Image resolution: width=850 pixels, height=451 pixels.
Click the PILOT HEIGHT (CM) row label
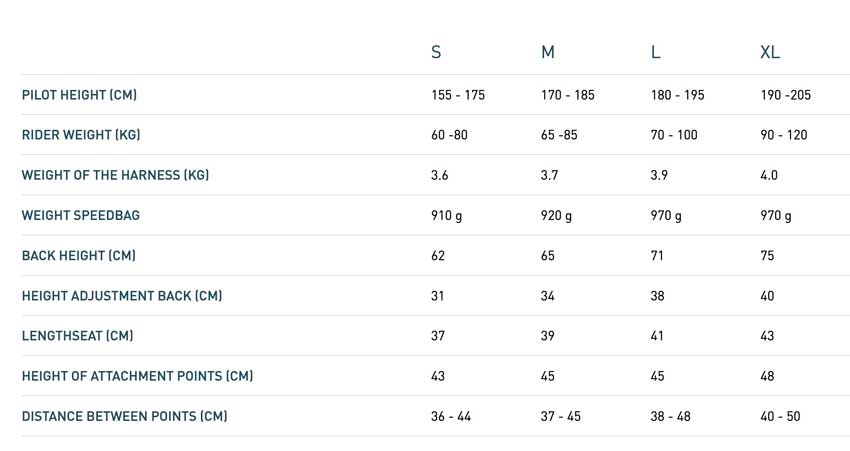pos(79,95)
